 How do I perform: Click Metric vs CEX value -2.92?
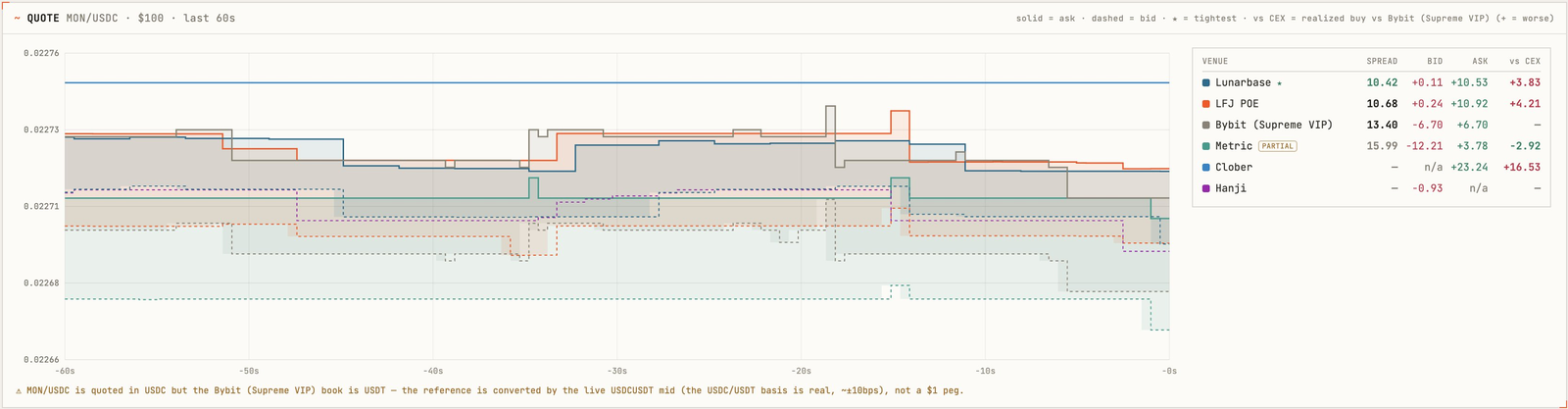(1525, 146)
